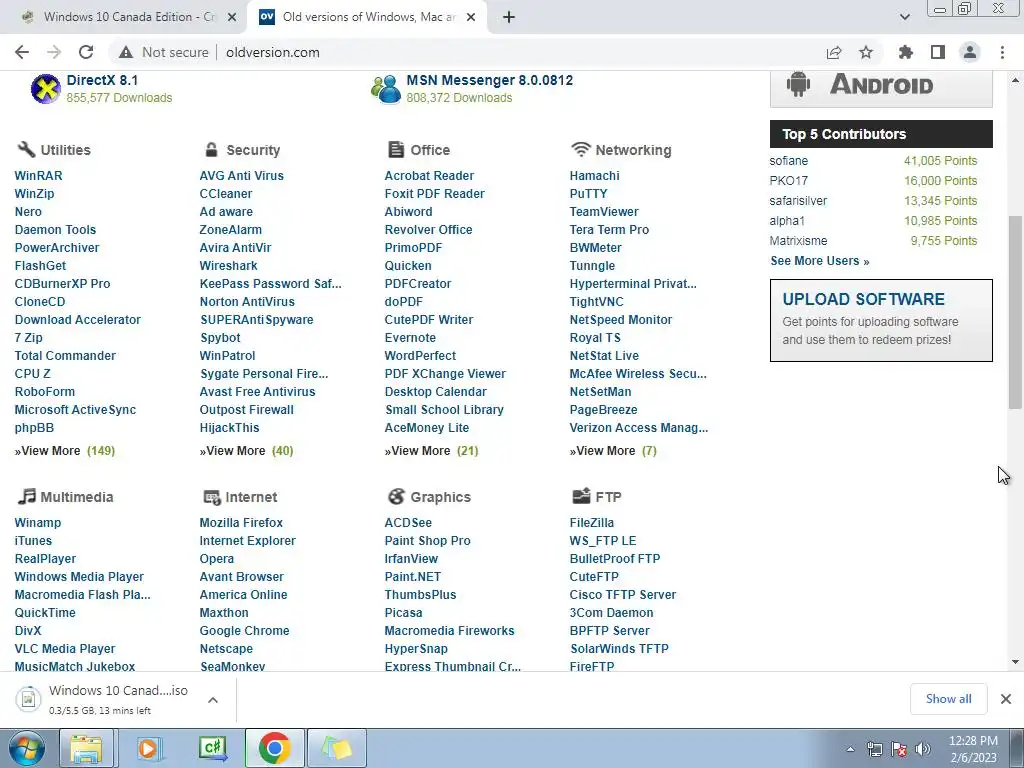This screenshot has width=1024, height=768.
Task: Open the Acrobat Reader link
Action: 429,176
